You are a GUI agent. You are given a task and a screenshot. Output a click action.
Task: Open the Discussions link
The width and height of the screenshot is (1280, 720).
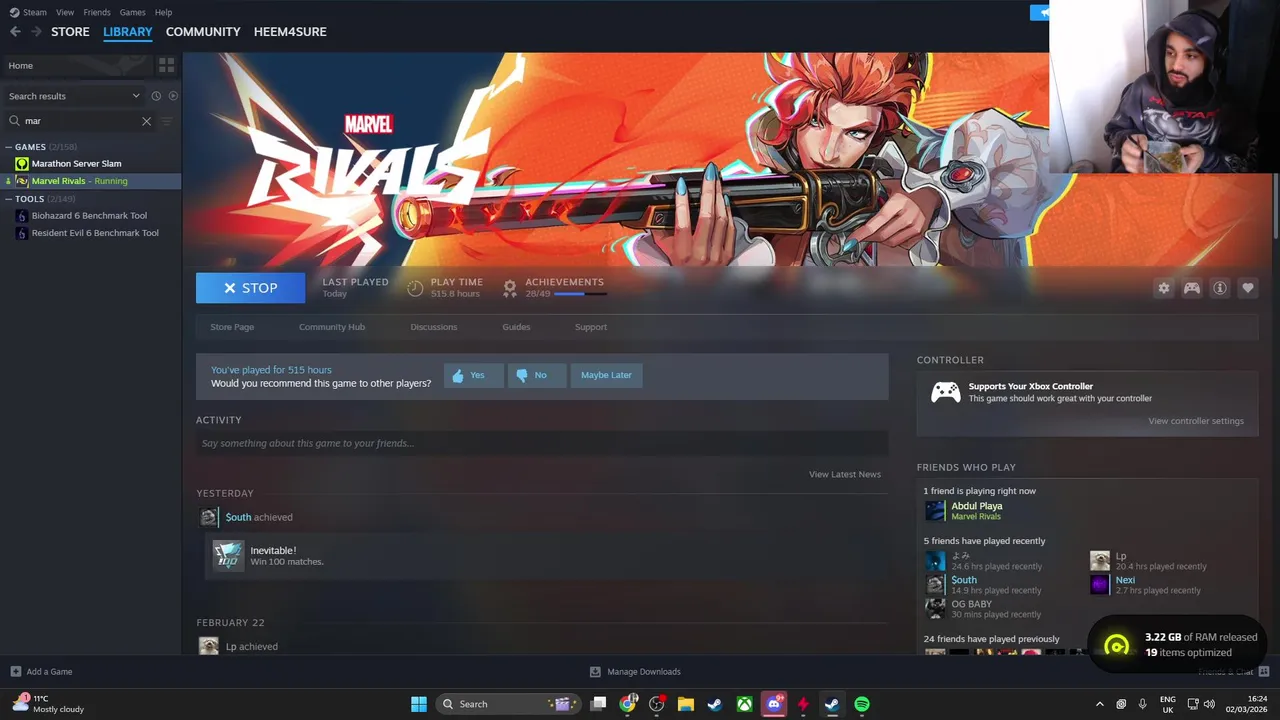click(434, 327)
